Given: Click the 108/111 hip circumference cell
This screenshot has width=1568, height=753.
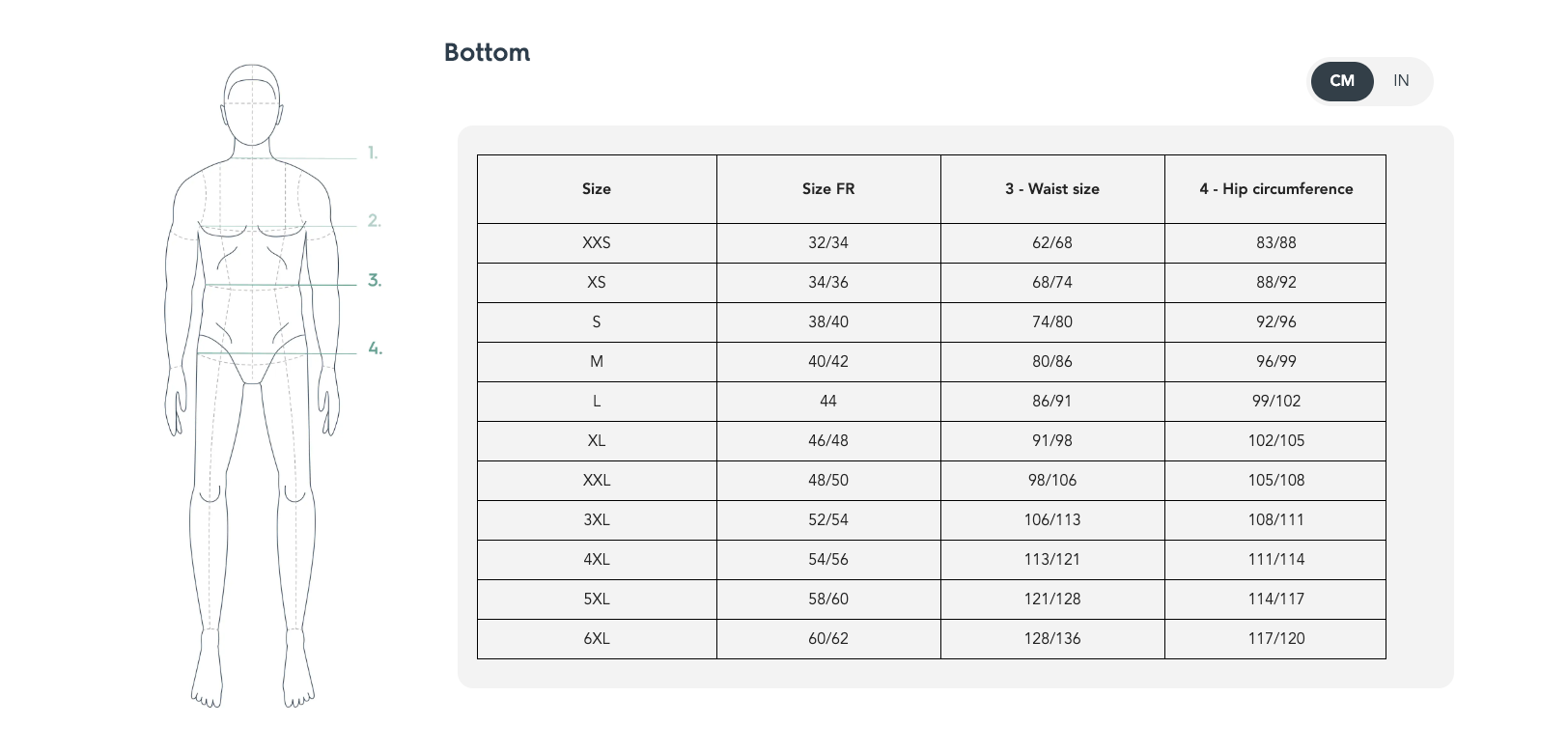Looking at the screenshot, I should [1275, 519].
